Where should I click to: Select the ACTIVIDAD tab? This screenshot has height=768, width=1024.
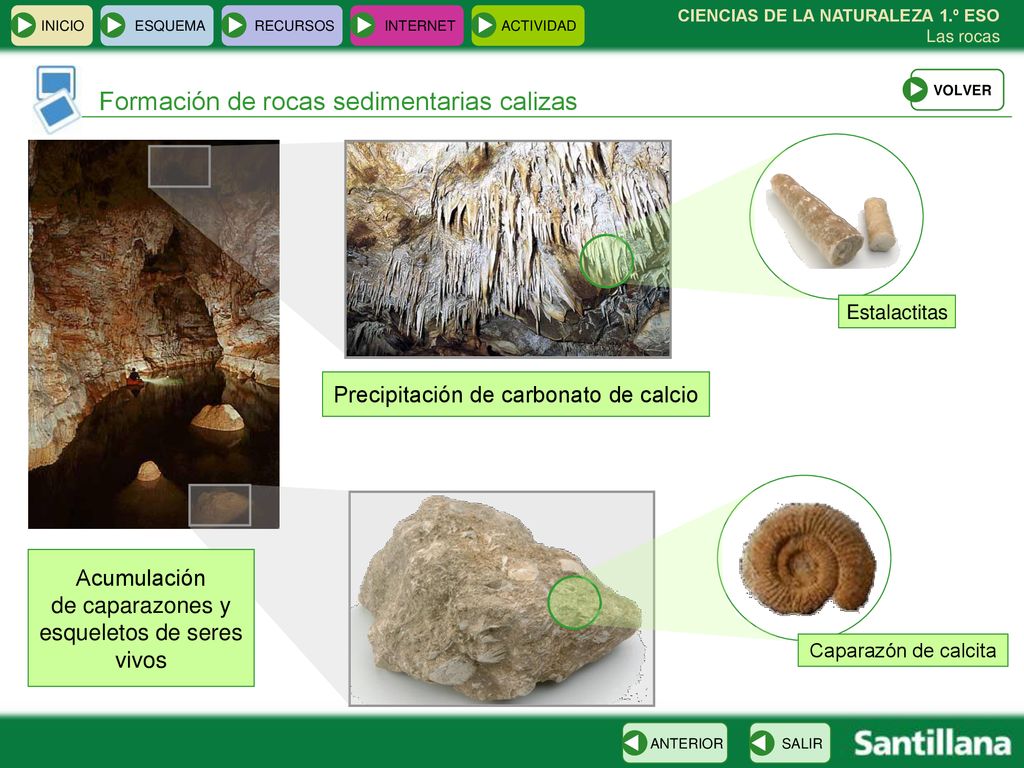click(528, 25)
